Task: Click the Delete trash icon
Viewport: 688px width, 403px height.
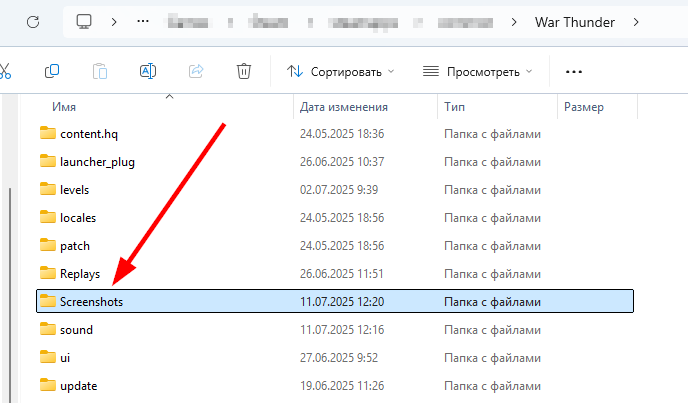Action: click(244, 71)
